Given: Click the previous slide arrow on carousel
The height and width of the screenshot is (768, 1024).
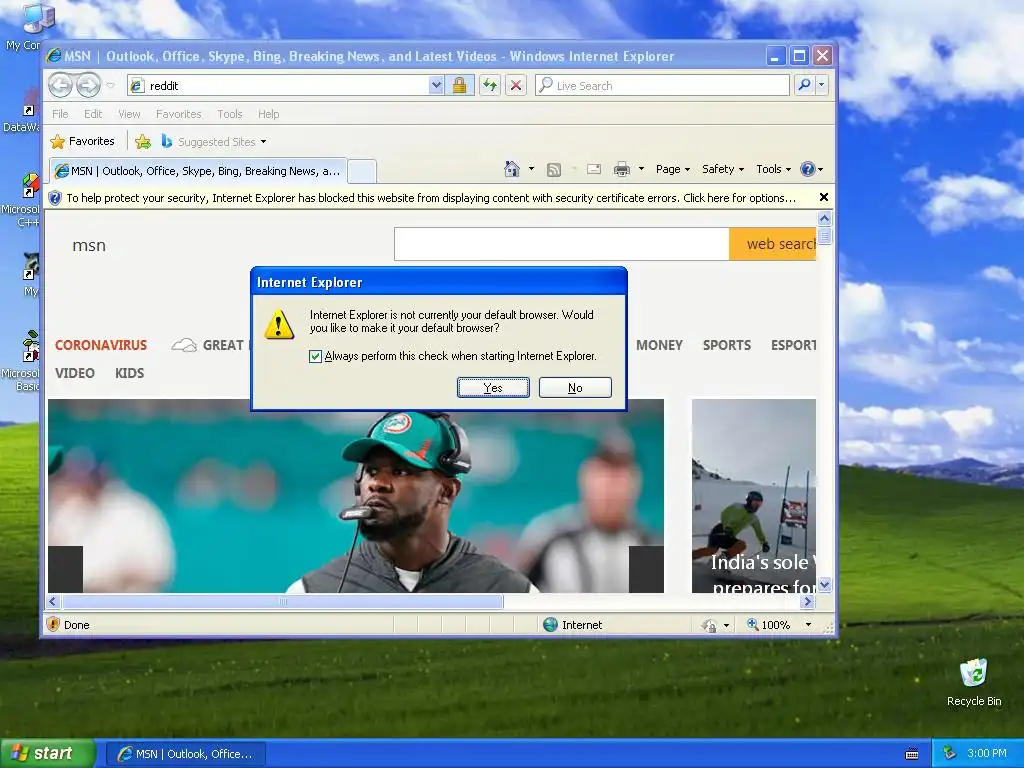Looking at the screenshot, I should pos(65,569).
